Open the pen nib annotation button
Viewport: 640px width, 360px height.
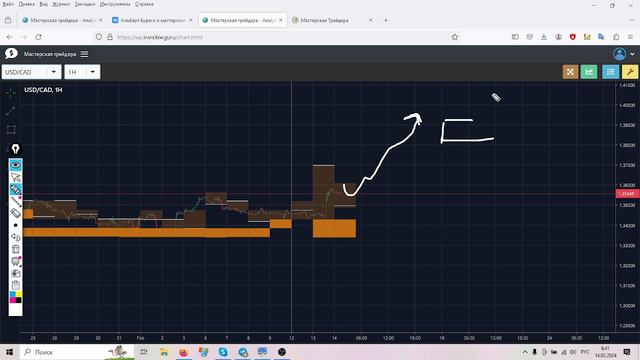(16, 149)
